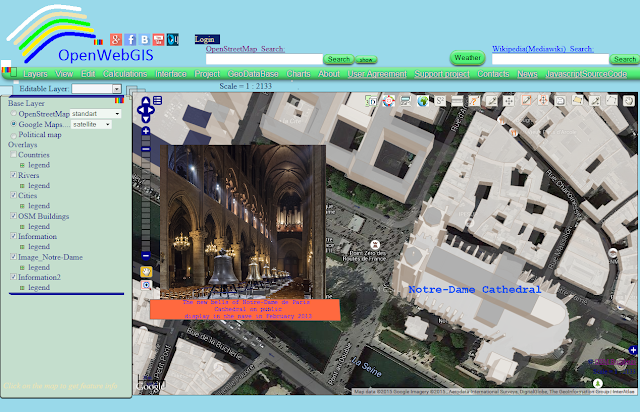
Task: Enable the Countries overlay checkbox
Action: pos(13,154)
